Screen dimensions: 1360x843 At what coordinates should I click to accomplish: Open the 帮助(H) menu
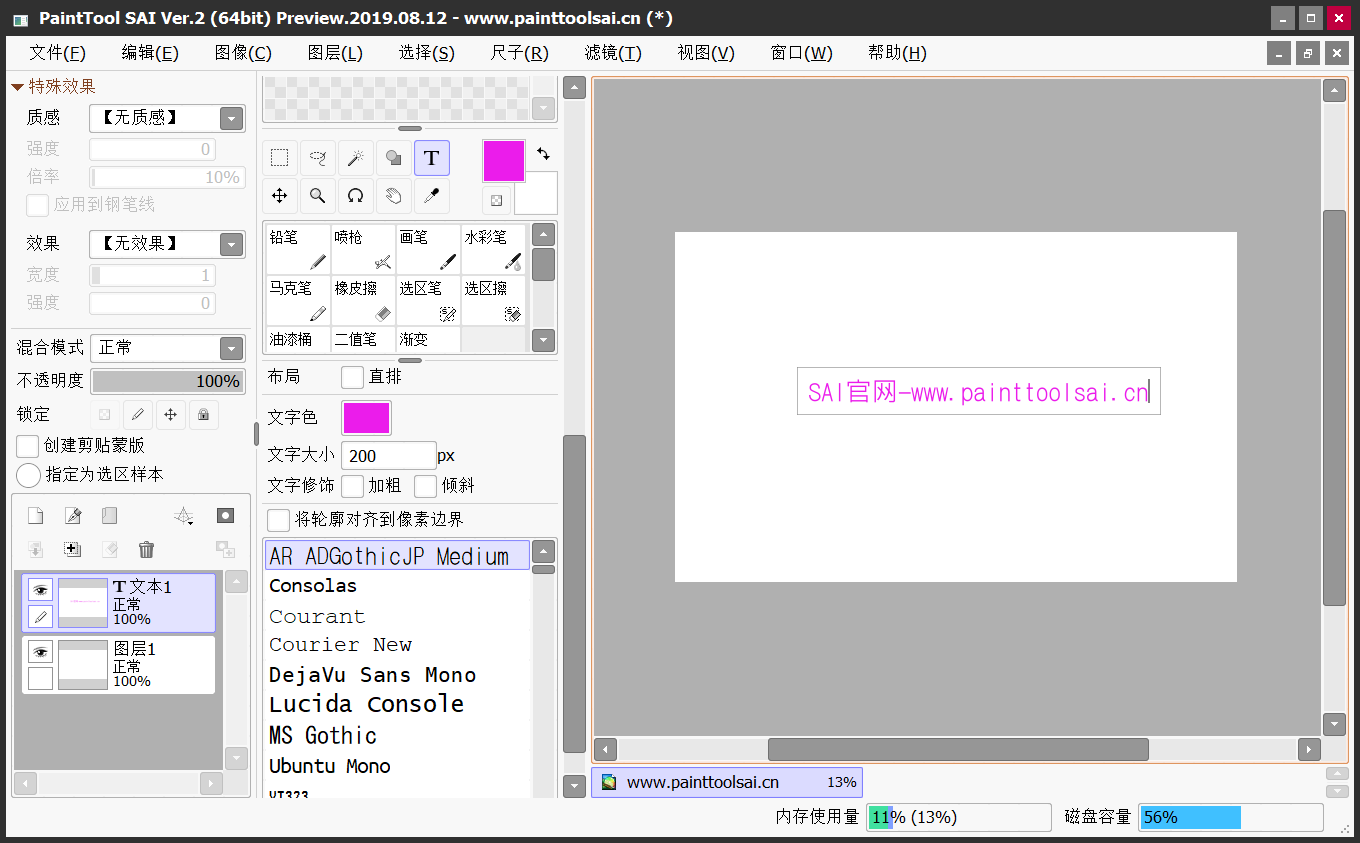897,53
